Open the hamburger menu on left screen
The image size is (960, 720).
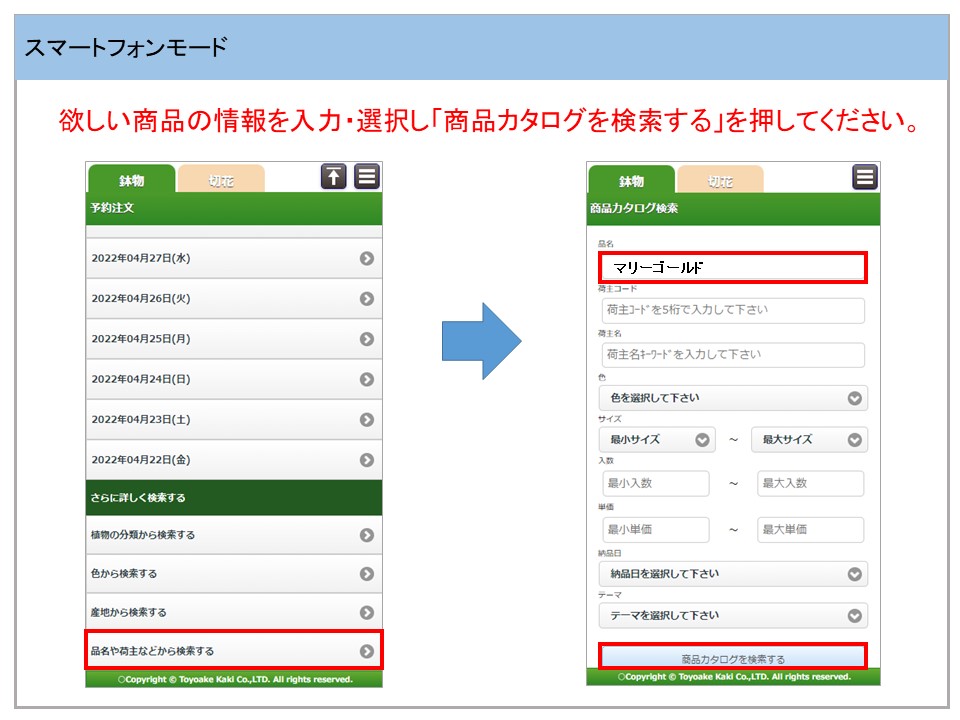367,177
